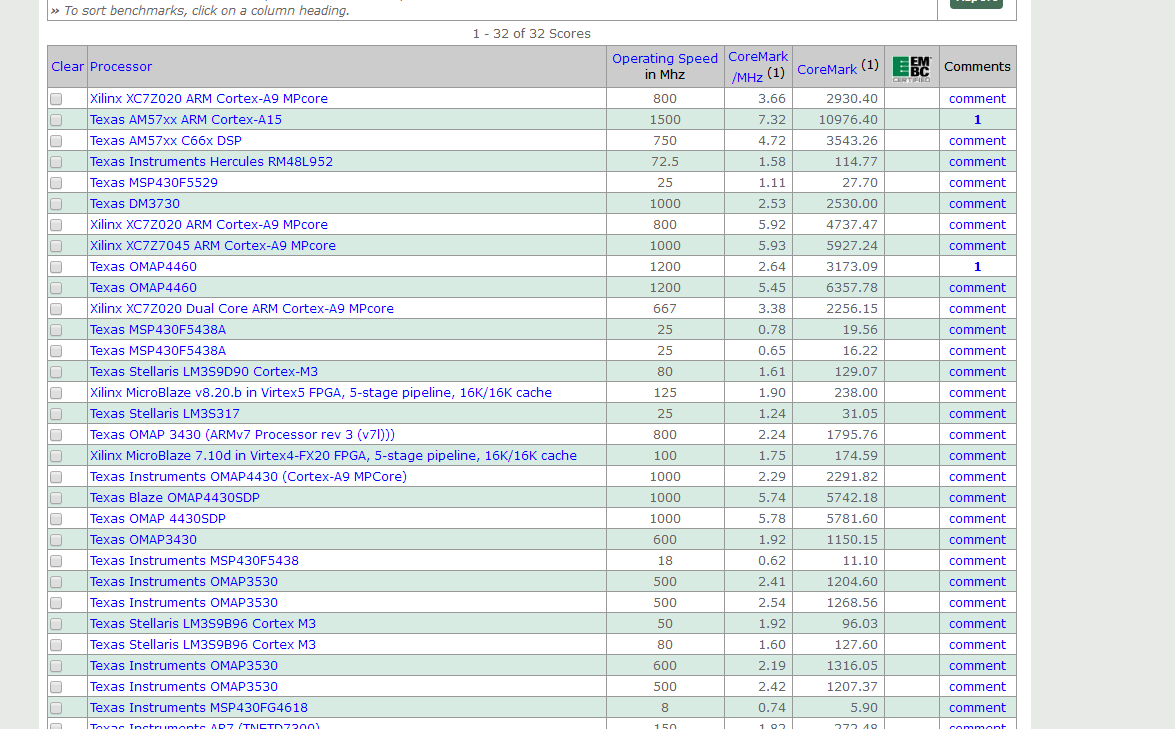Viewport: 1175px width, 729px height.
Task: Select CoreMark value 5927.24
Action: click(851, 246)
